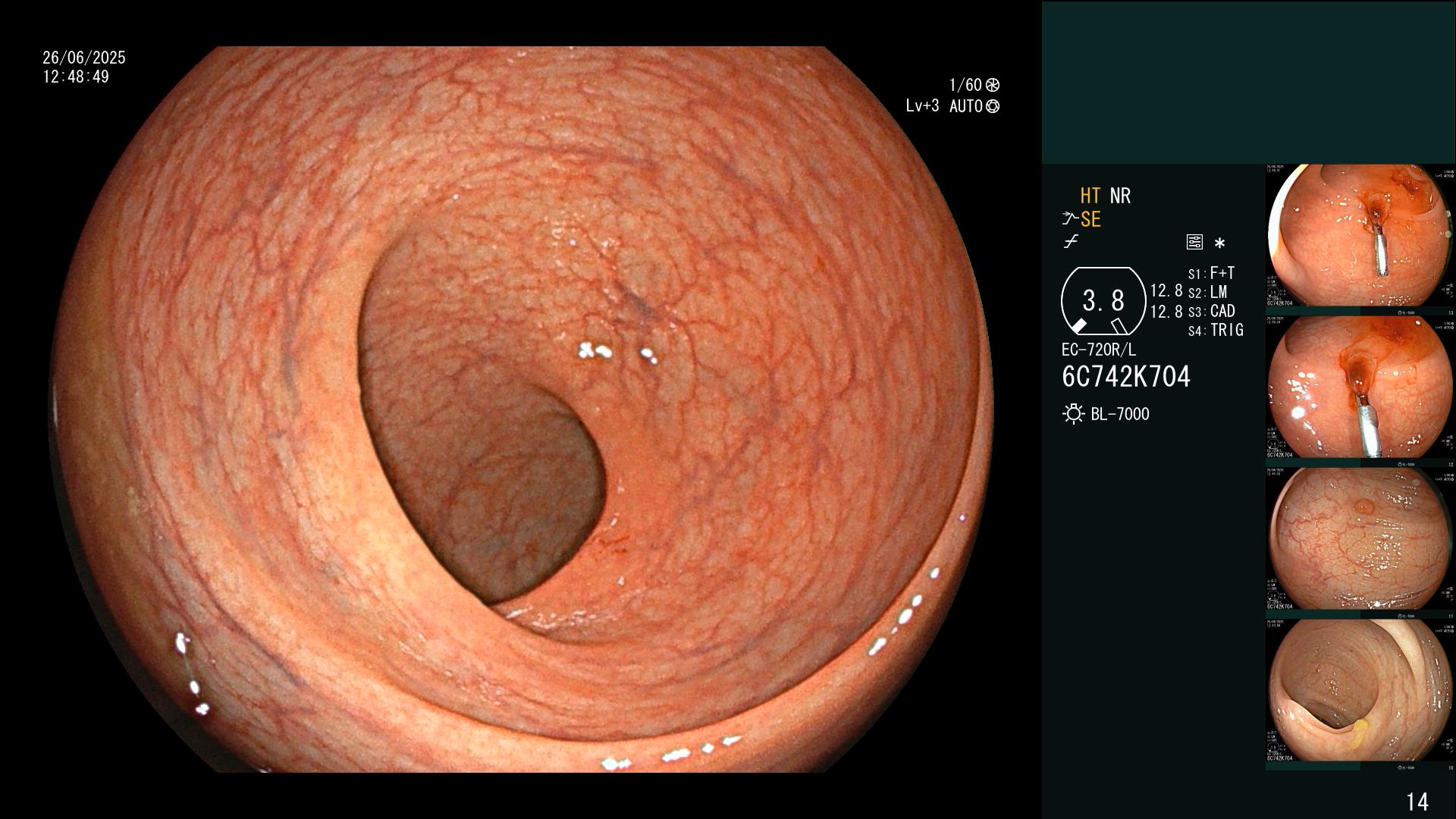
Task: Open the second thumbnail with clip on bleeding site
Action: point(1360,388)
